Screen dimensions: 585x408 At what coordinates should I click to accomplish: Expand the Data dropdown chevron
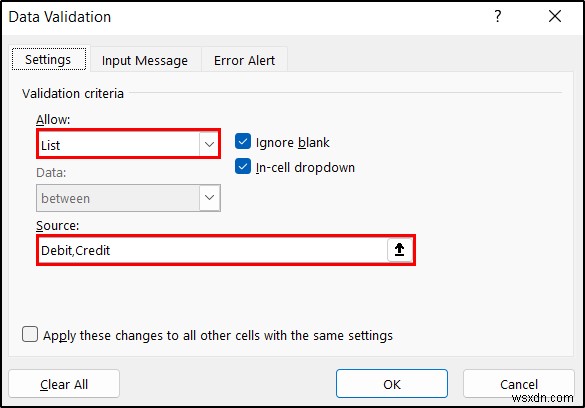point(210,198)
